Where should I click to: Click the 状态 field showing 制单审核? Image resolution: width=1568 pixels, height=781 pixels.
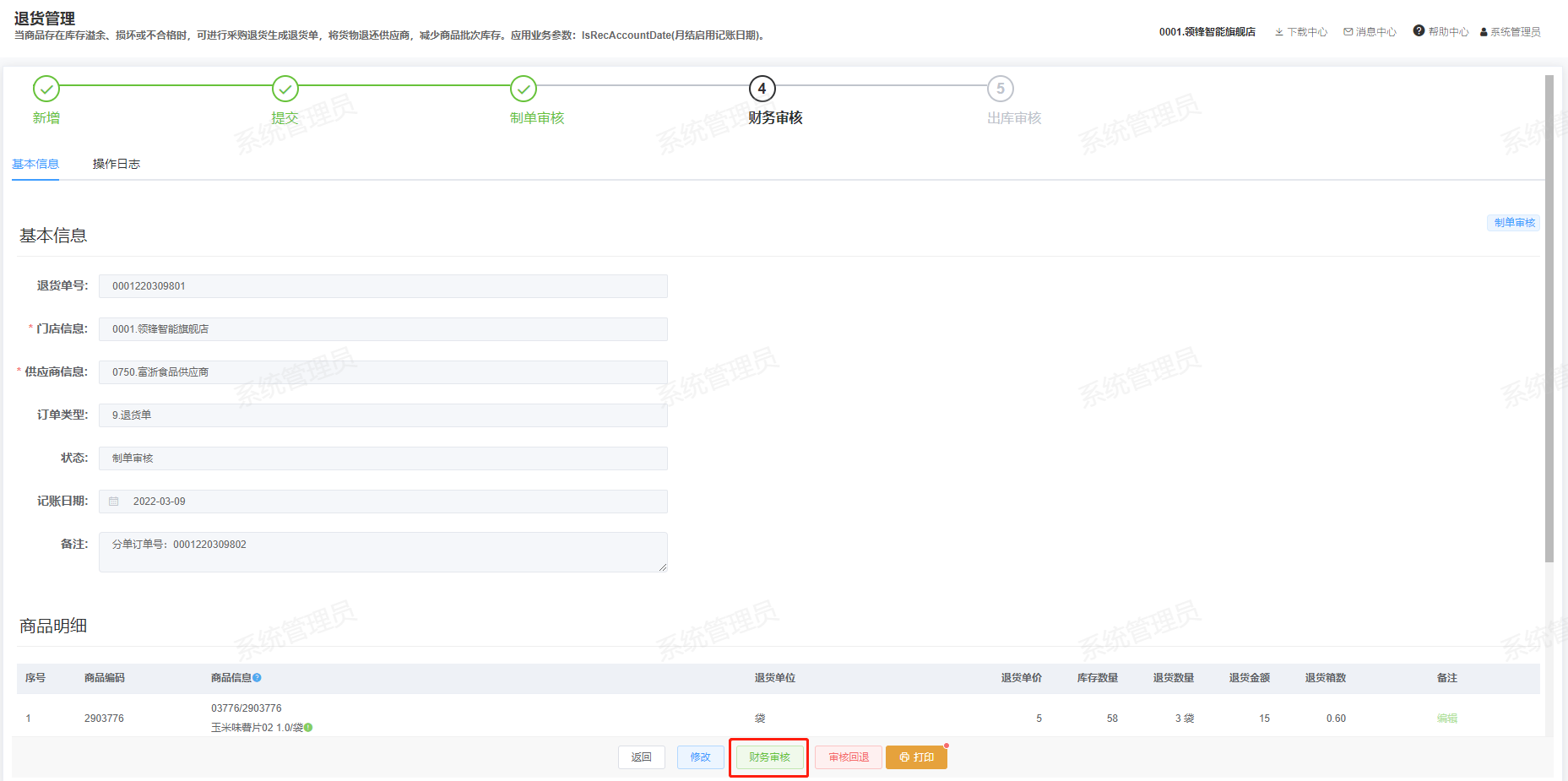383,458
